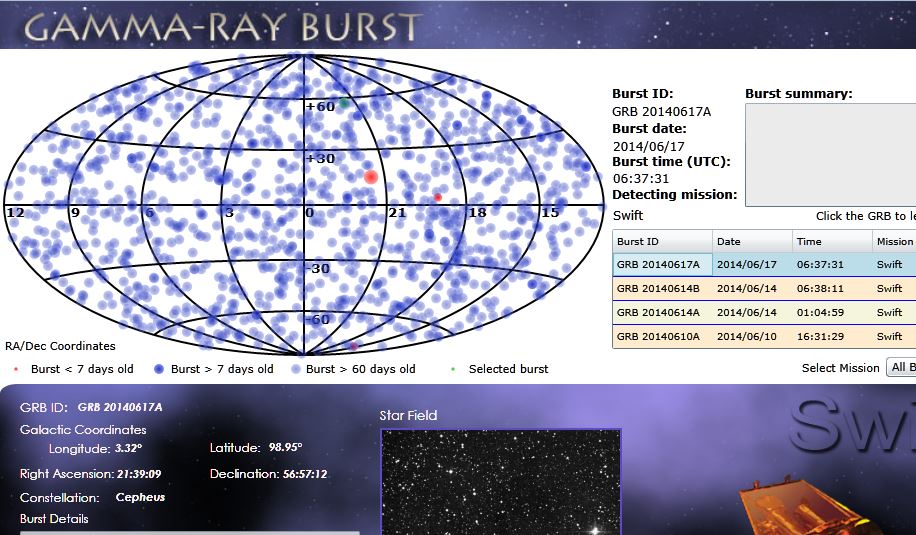
Task: Click the red 'Burst < 7 days old' legend dot
Action: tap(17, 369)
